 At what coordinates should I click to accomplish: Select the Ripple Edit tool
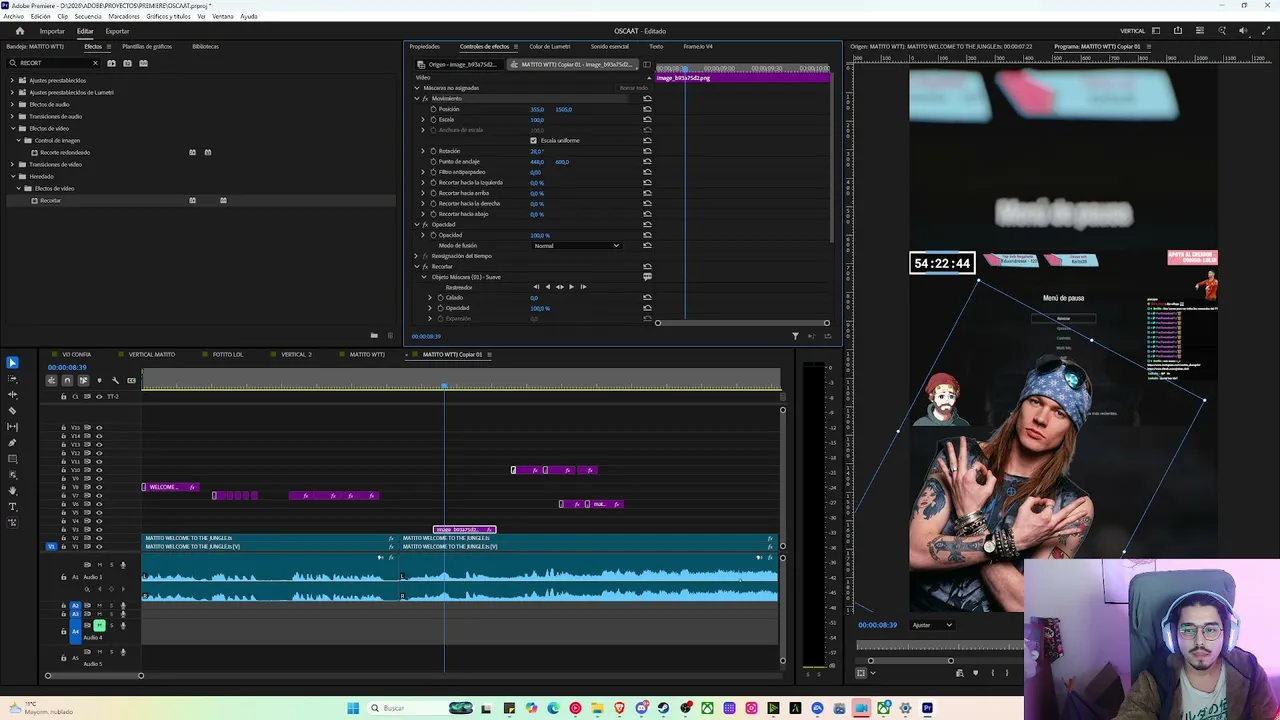(x=12, y=395)
